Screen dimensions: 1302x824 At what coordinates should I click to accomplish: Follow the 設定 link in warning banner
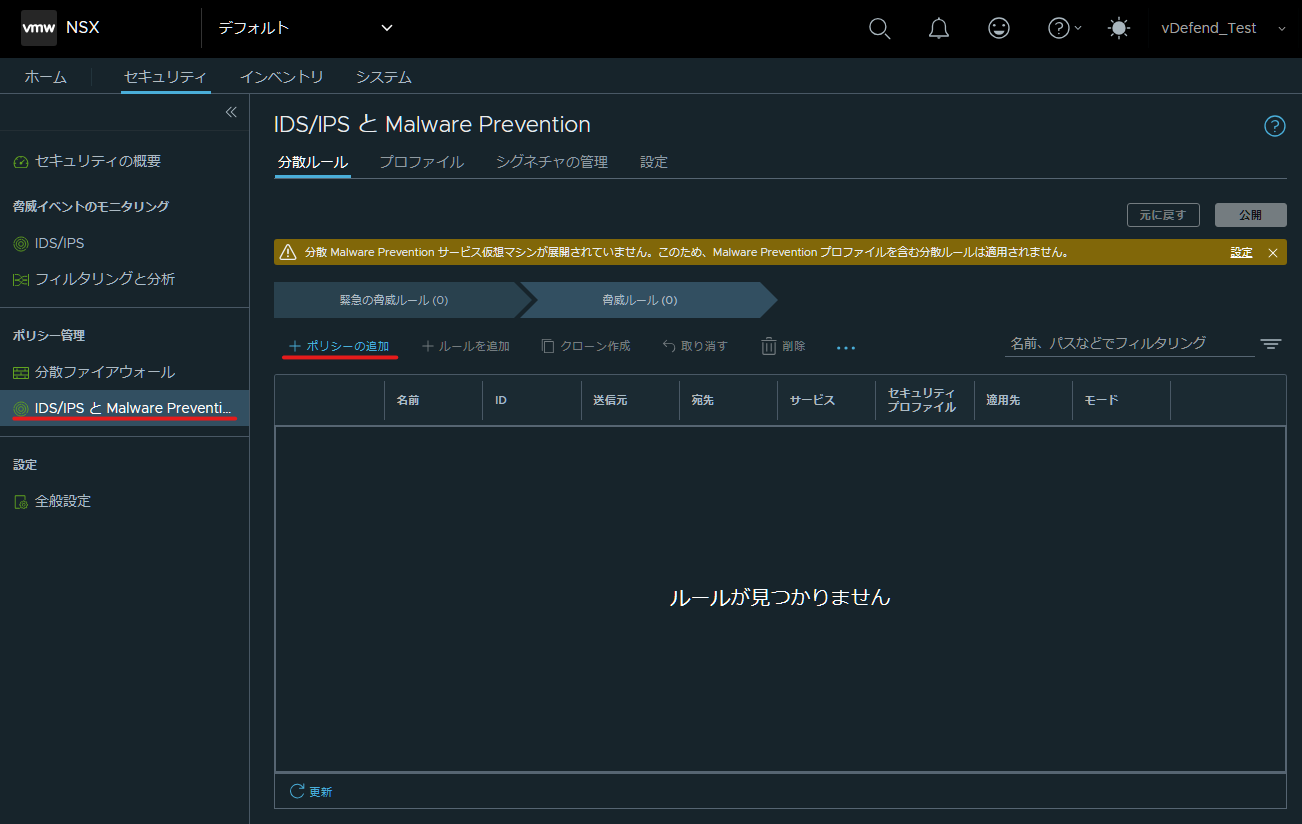1241,253
